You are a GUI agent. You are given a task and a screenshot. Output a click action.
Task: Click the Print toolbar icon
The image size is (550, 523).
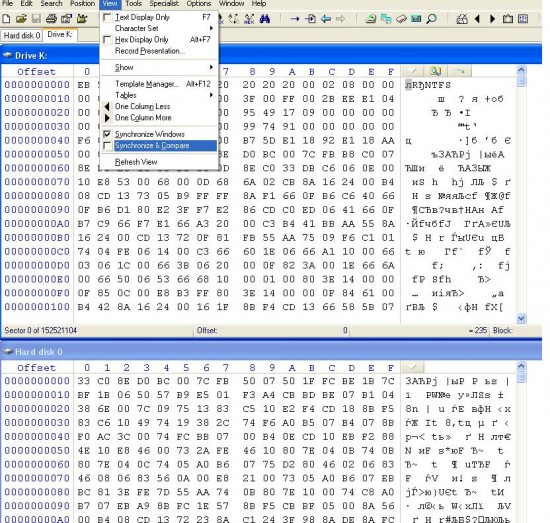[x=52, y=19]
